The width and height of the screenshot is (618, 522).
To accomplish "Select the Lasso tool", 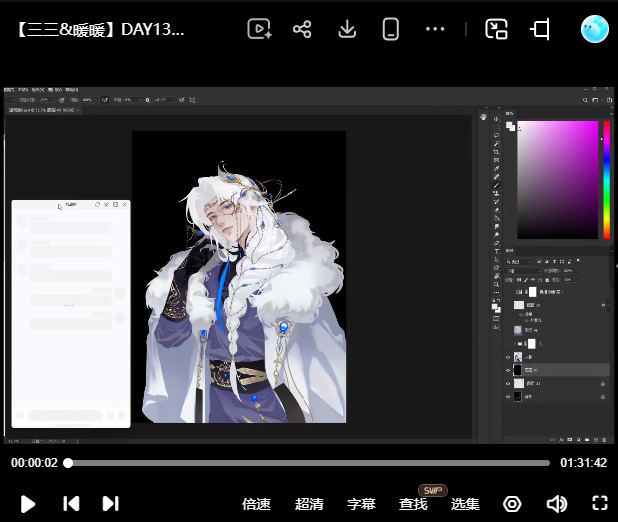I will pos(497,135).
